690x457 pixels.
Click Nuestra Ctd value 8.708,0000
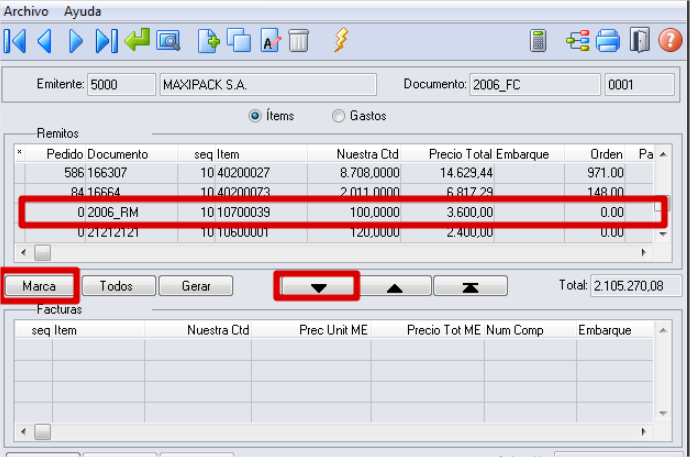pyautogui.click(x=369, y=172)
